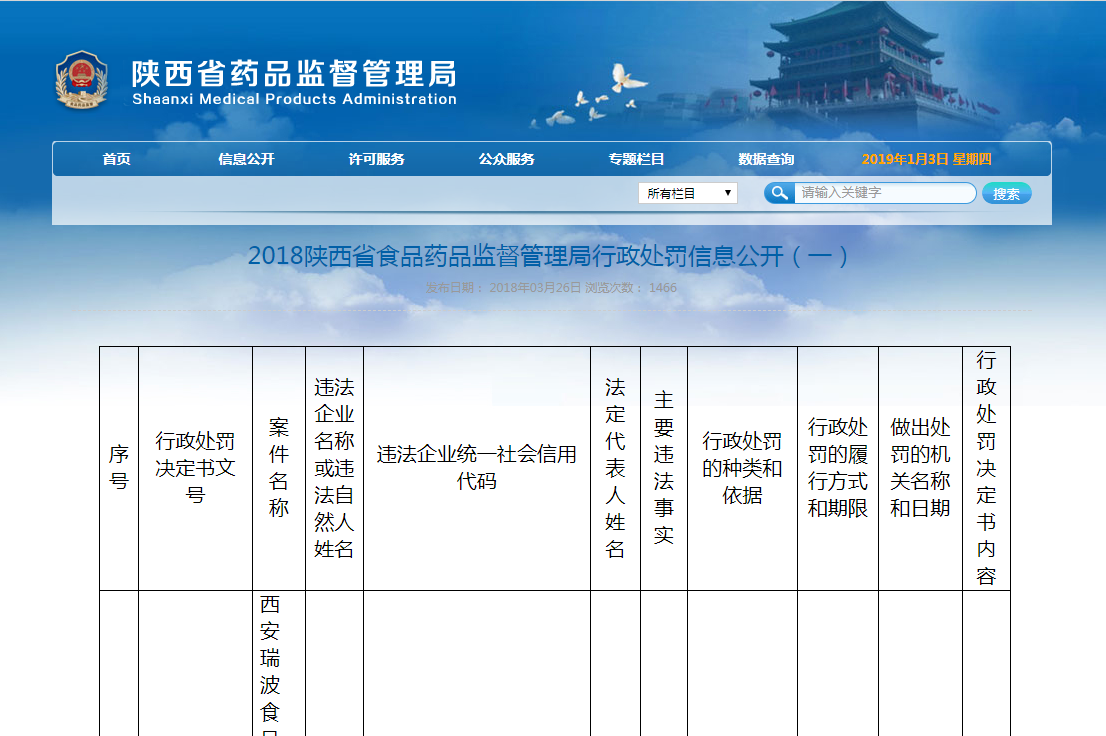Open the 专题栏目 menu item
Image resolution: width=1106 pixels, height=736 pixels.
pos(636,159)
